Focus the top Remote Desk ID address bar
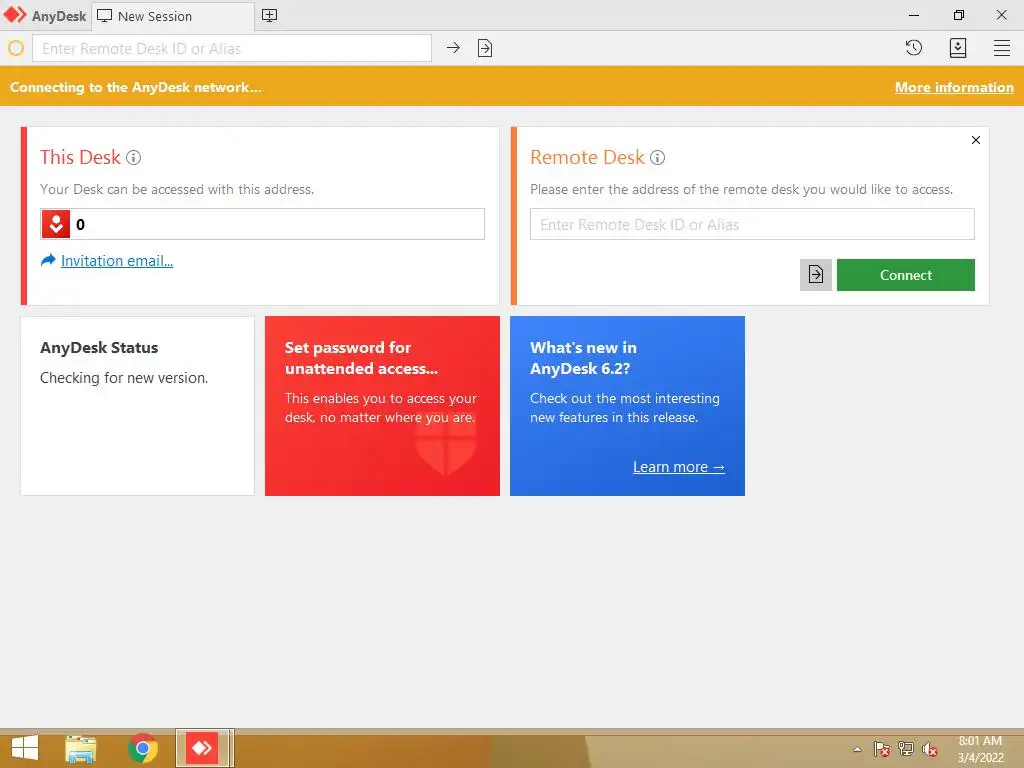This screenshot has height=768, width=1024. pyautogui.click(x=232, y=48)
